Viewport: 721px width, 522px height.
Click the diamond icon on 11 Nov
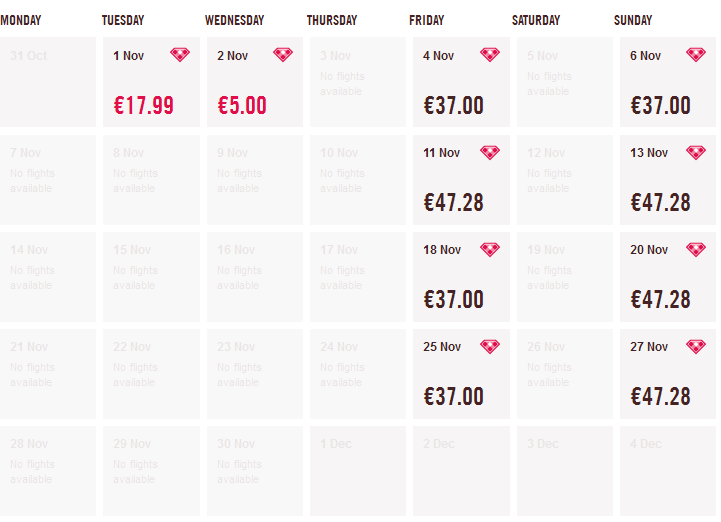tap(490, 152)
